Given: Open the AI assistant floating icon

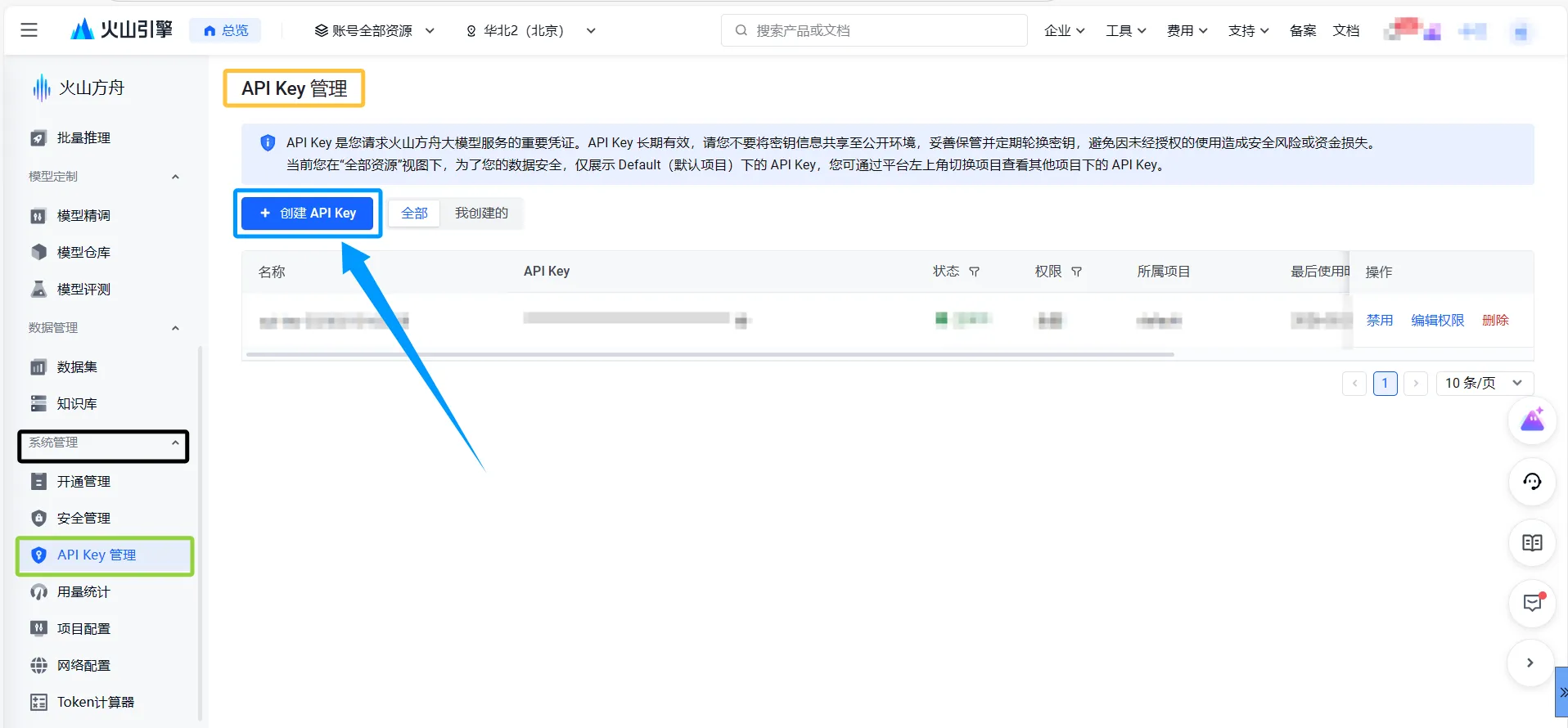Looking at the screenshot, I should [x=1532, y=420].
